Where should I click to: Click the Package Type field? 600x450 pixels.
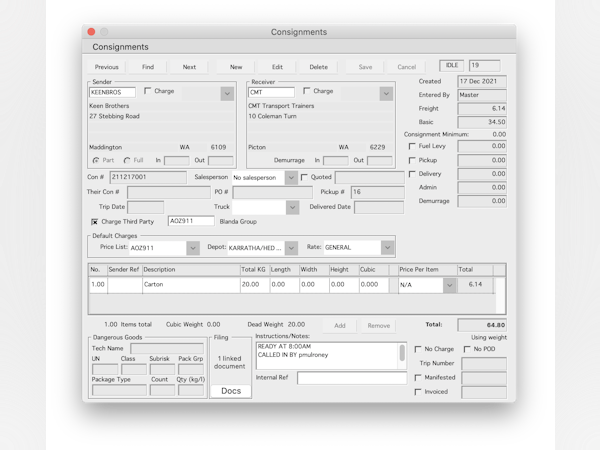click(x=119, y=390)
